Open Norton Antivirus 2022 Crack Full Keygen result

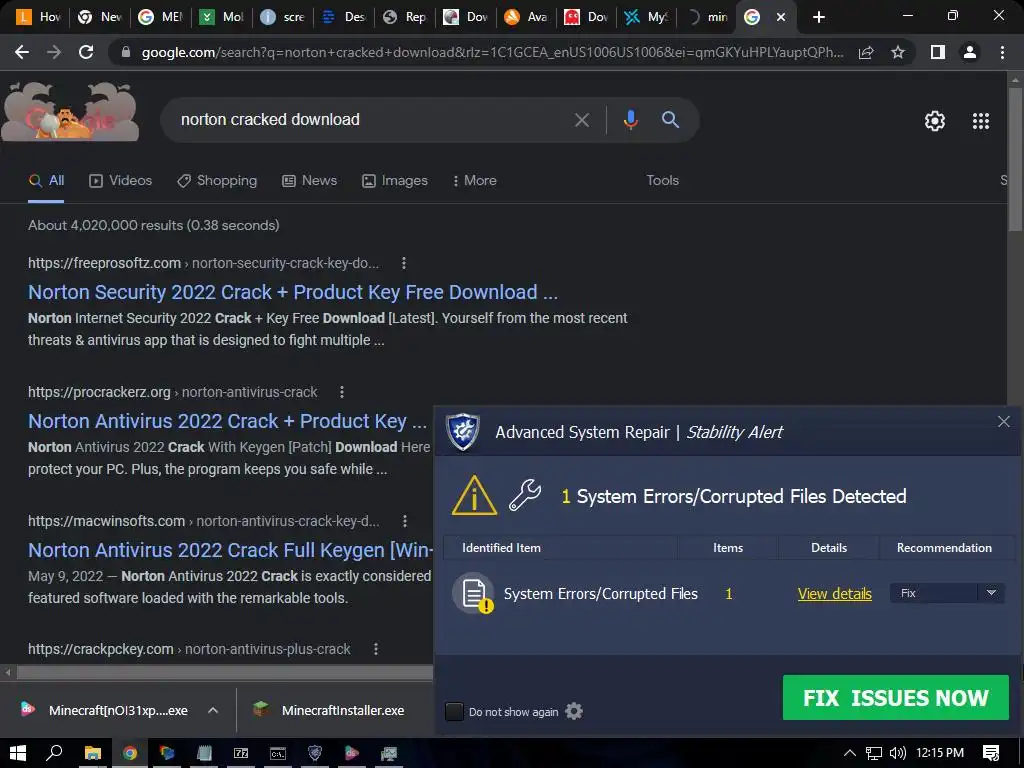(x=230, y=550)
